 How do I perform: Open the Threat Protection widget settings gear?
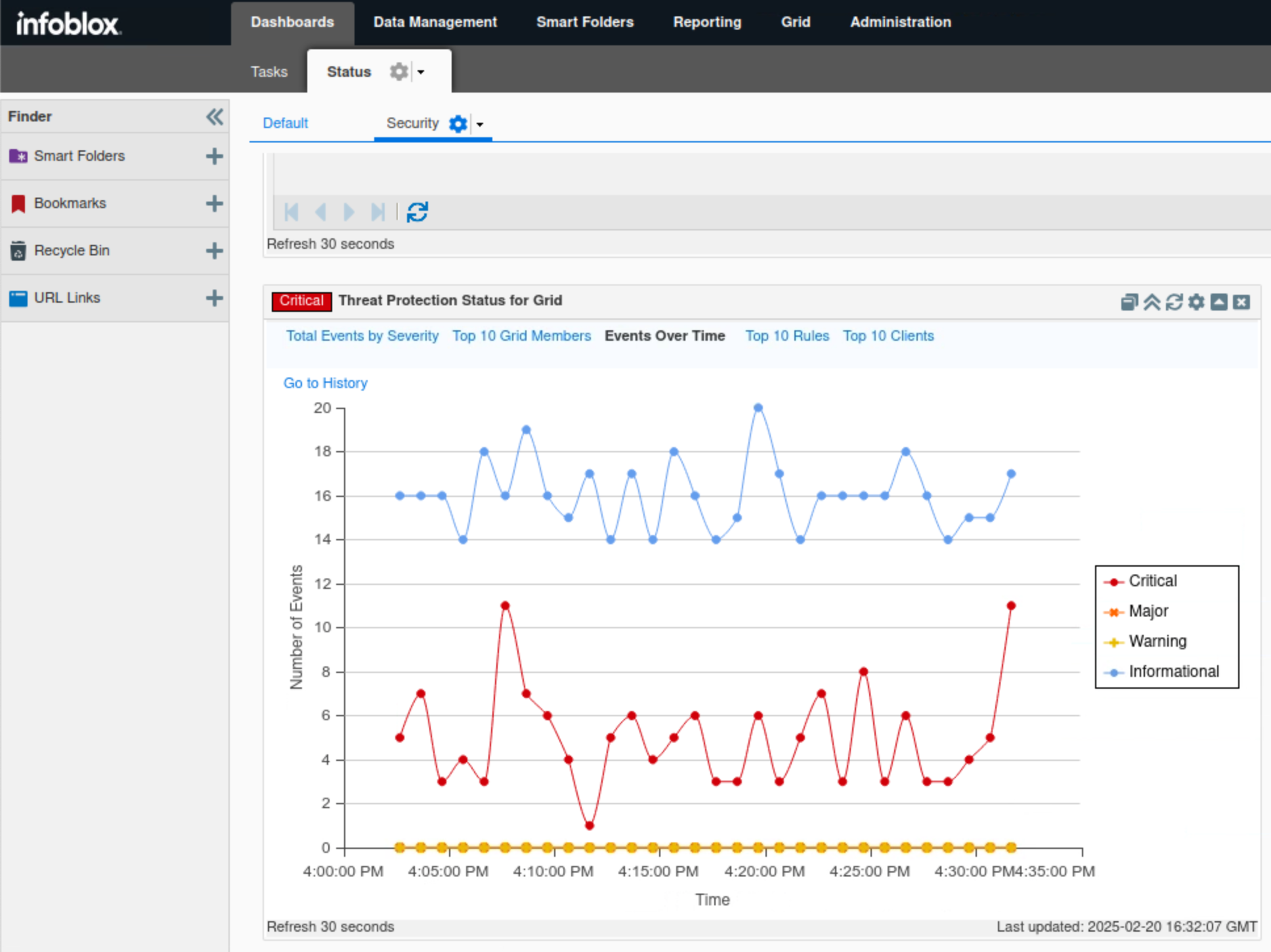click(x=1196, y=302)
